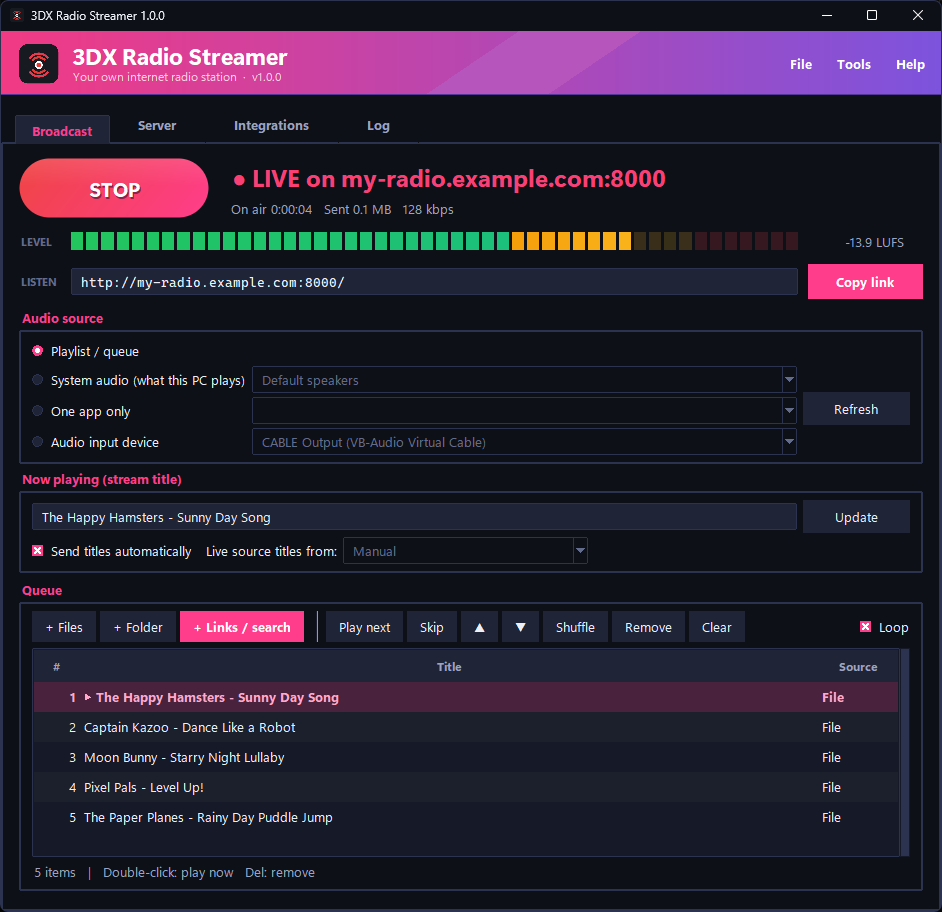Click the Shuffle button

point(576,627)
